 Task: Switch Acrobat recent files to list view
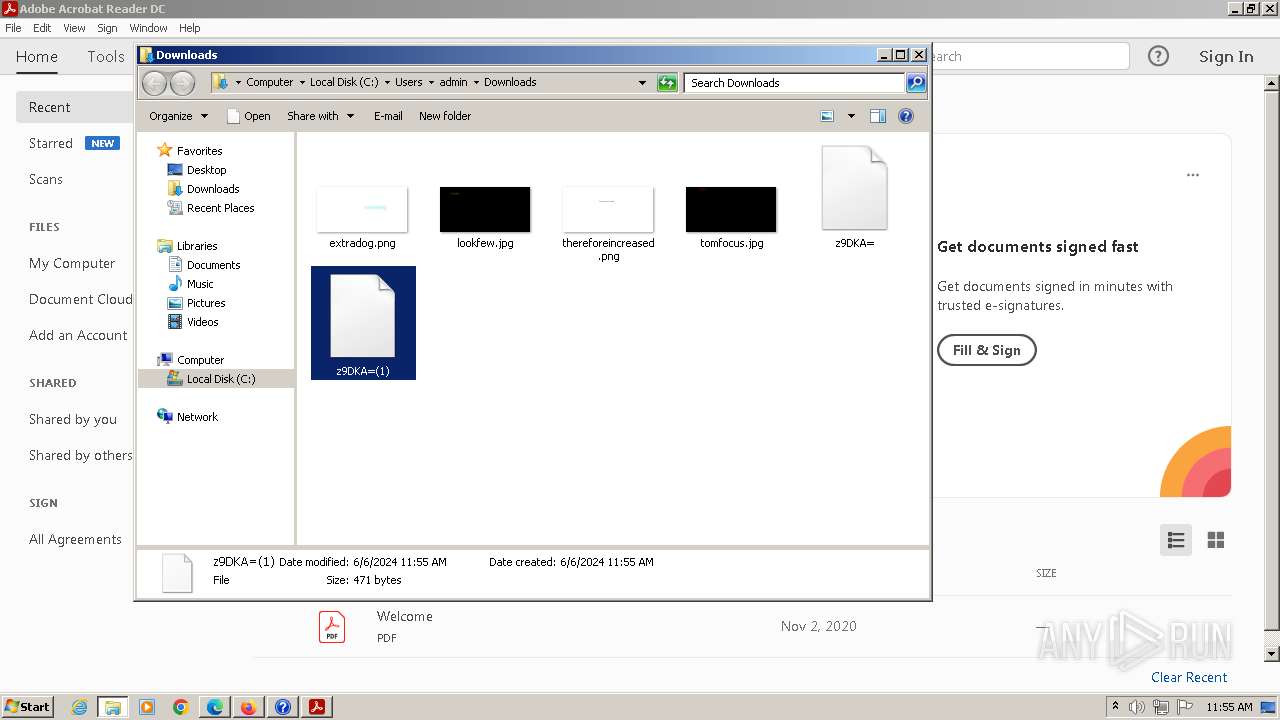click(x=1176, y=540)
